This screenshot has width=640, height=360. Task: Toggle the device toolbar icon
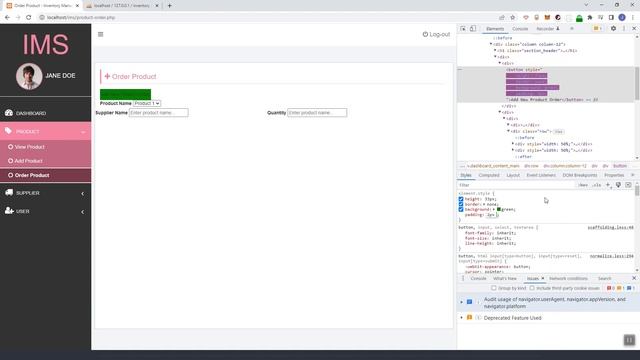point(473,29)
